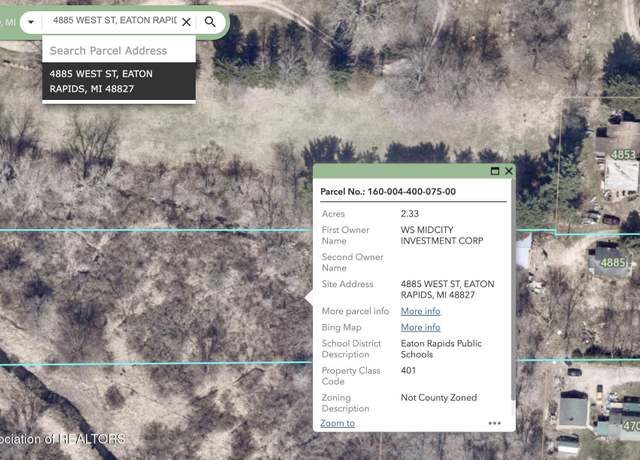Screen dimensions: 640x460
Task: Open More info link for parcel info
Action: (x=420, y=311)
